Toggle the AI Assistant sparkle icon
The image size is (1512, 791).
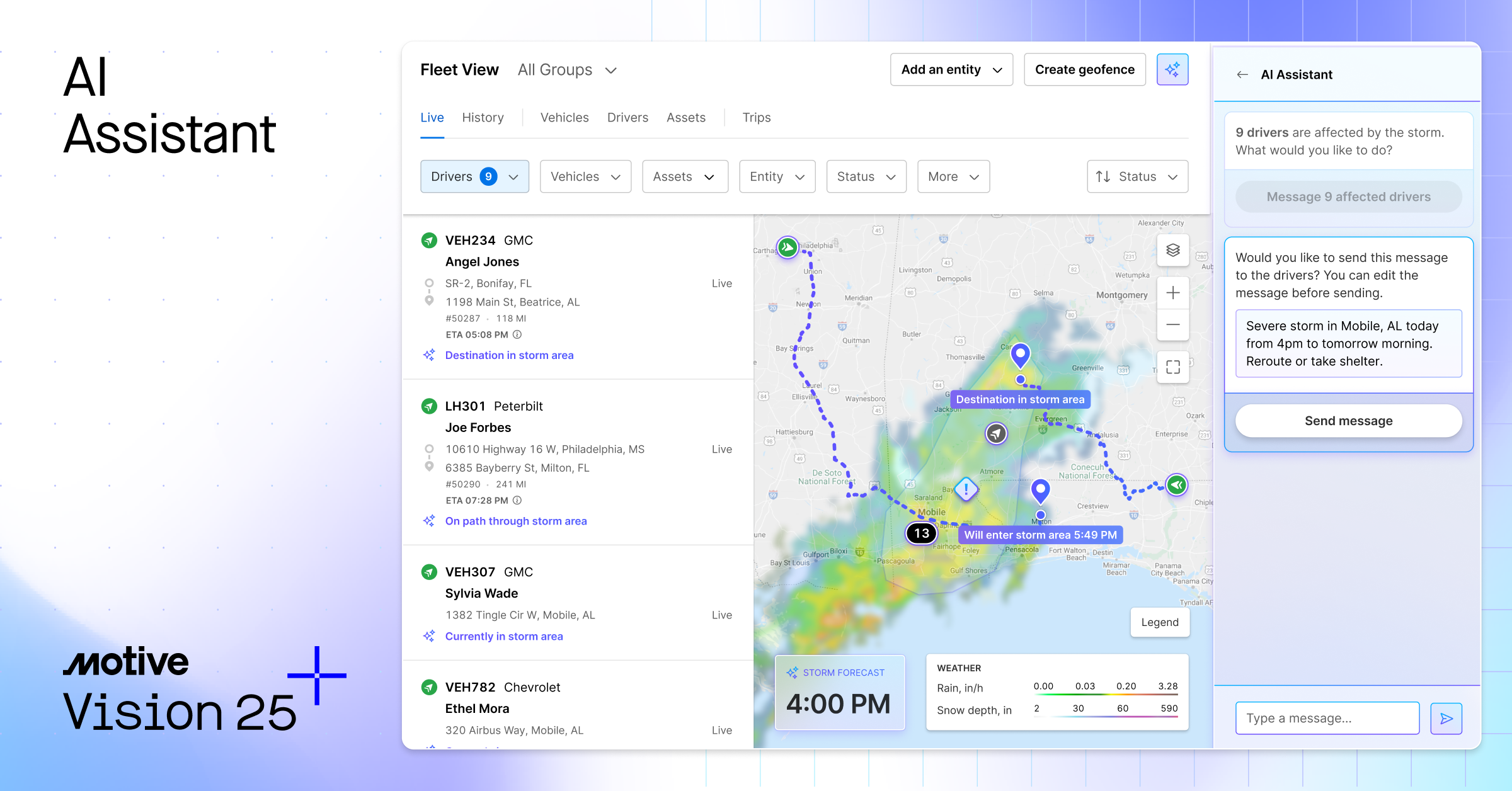(x=1172, y=69)
